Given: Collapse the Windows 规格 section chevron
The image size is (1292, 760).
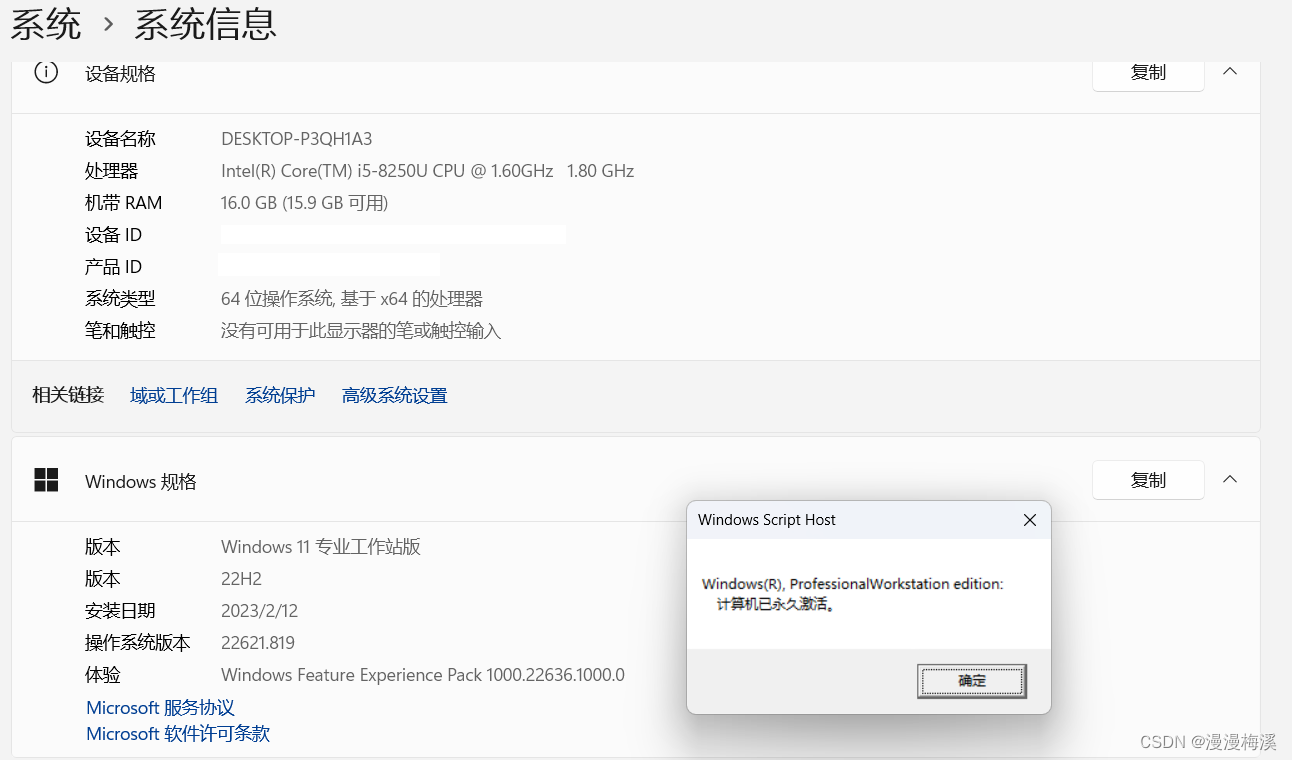Looking at the screenshot, I should tap(1231, 480).
